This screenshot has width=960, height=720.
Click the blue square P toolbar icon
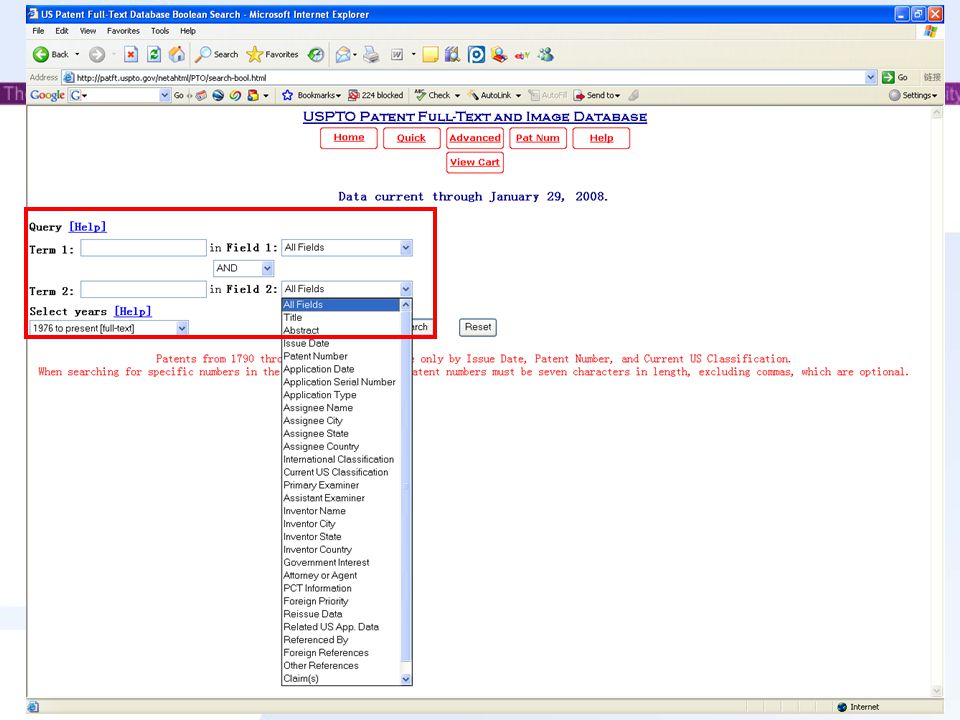tap(476, 54)
